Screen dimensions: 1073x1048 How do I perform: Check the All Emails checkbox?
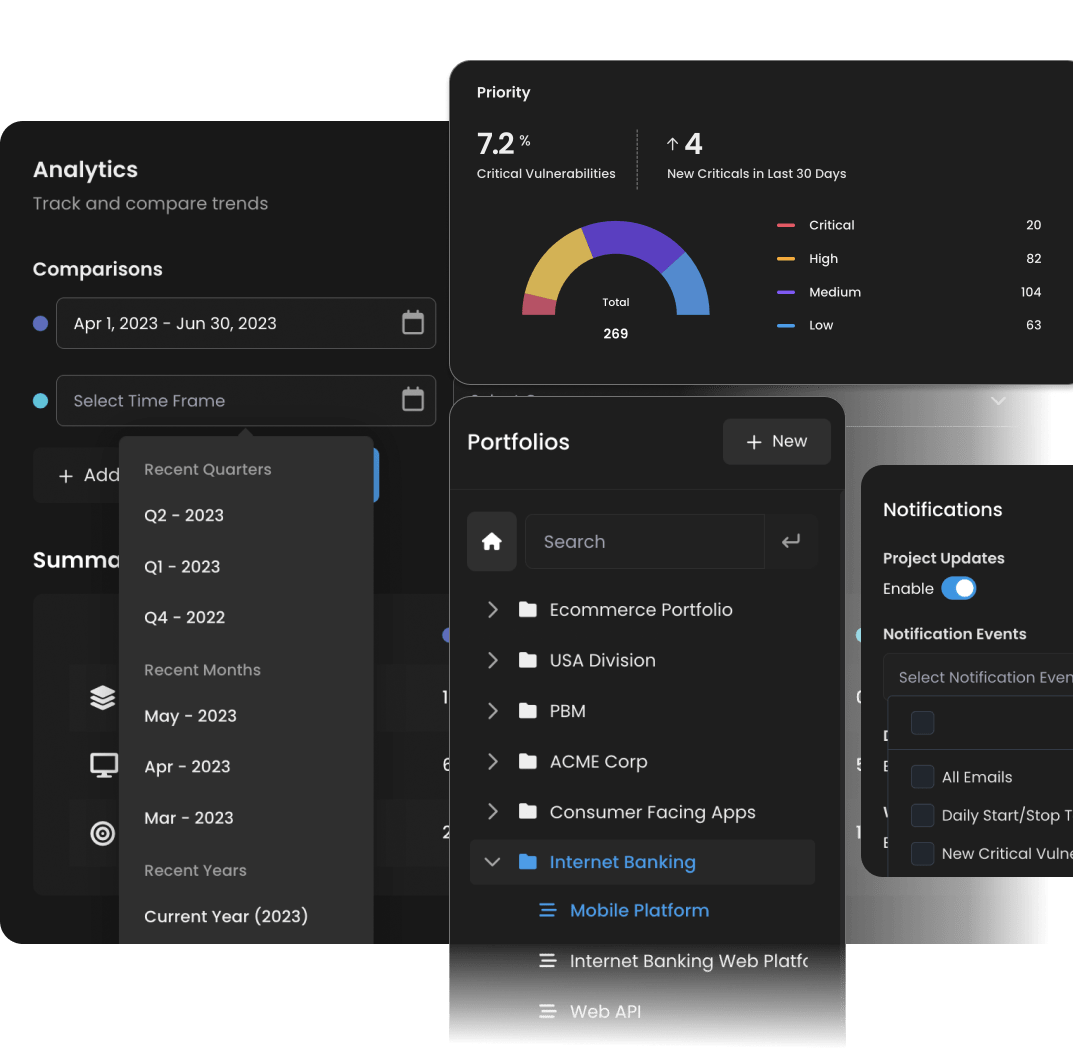click(922, 777)
